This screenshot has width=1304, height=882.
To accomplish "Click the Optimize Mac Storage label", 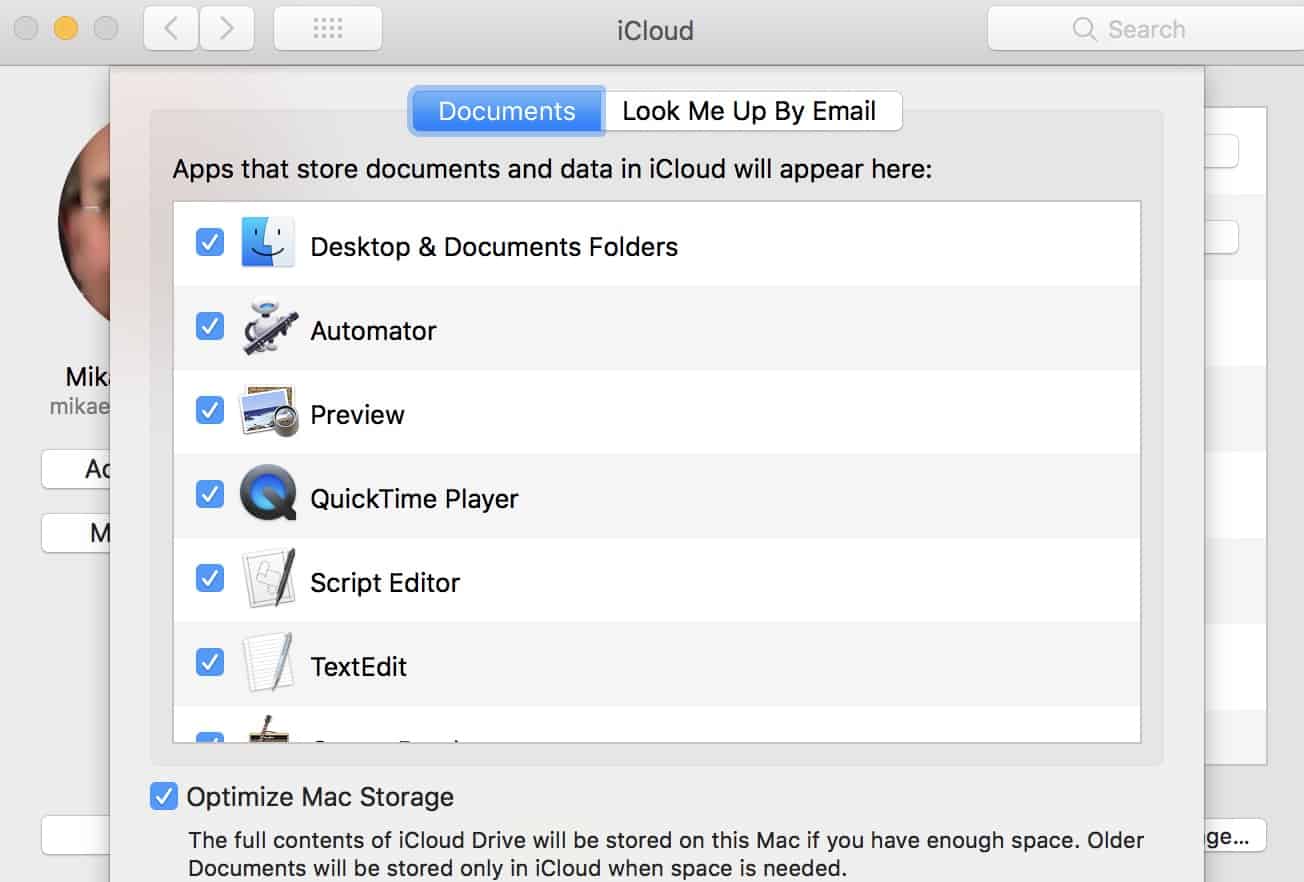I will click(320, 797).
